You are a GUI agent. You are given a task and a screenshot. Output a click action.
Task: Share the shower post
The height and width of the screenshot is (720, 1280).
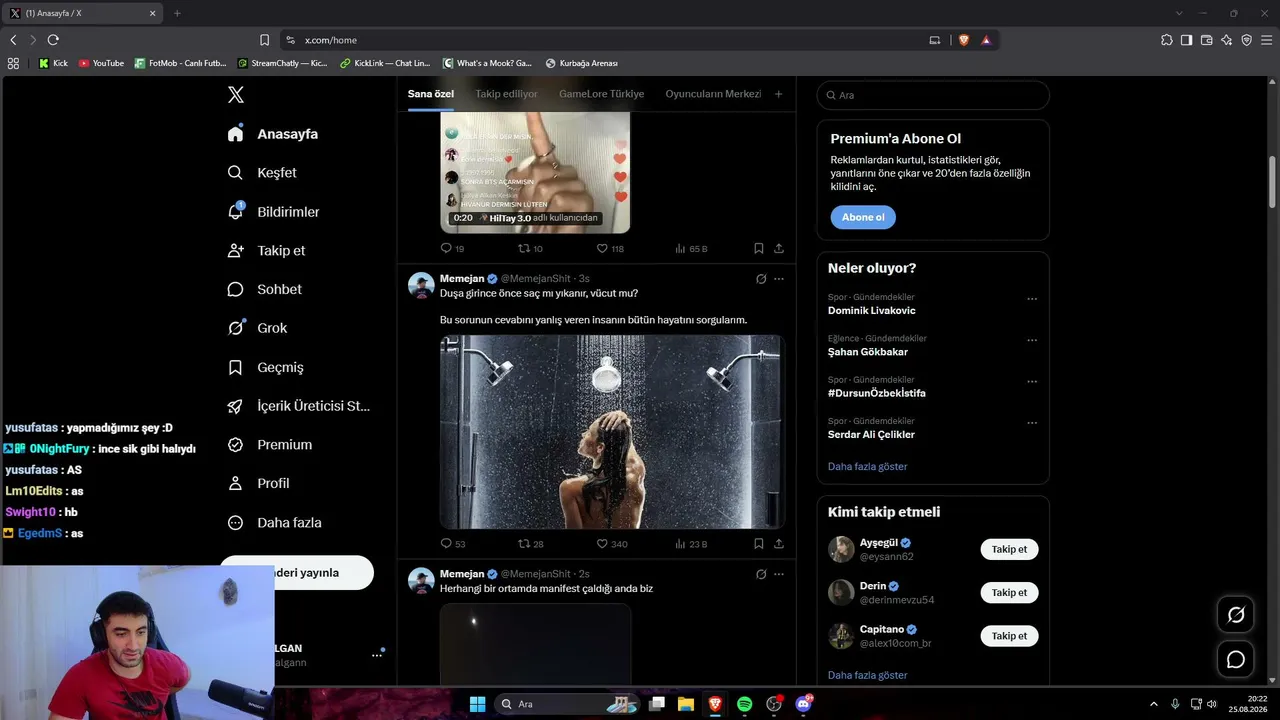[779, 544]
